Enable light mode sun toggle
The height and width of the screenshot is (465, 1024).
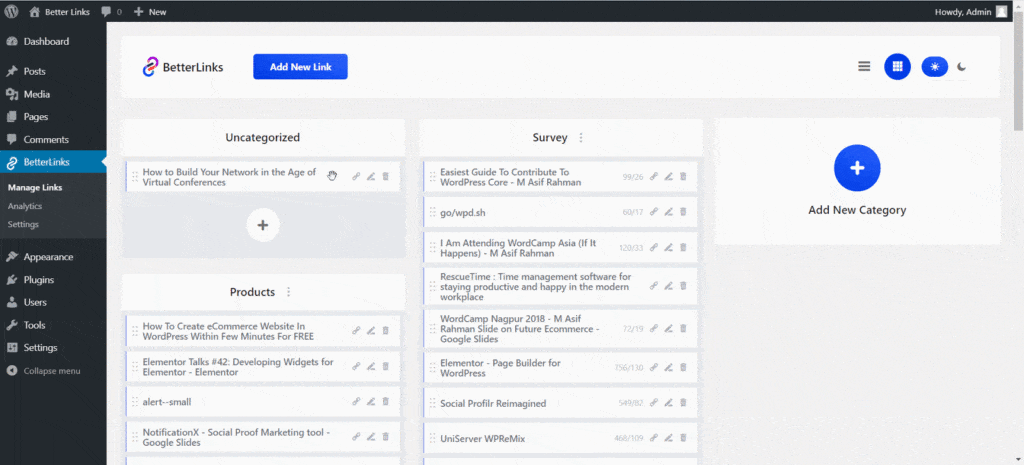(x=935, y=67)
